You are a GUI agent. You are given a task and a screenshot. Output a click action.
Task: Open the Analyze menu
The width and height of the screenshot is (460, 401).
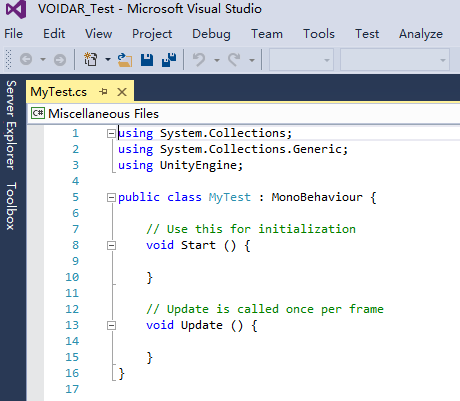[421, 34]
